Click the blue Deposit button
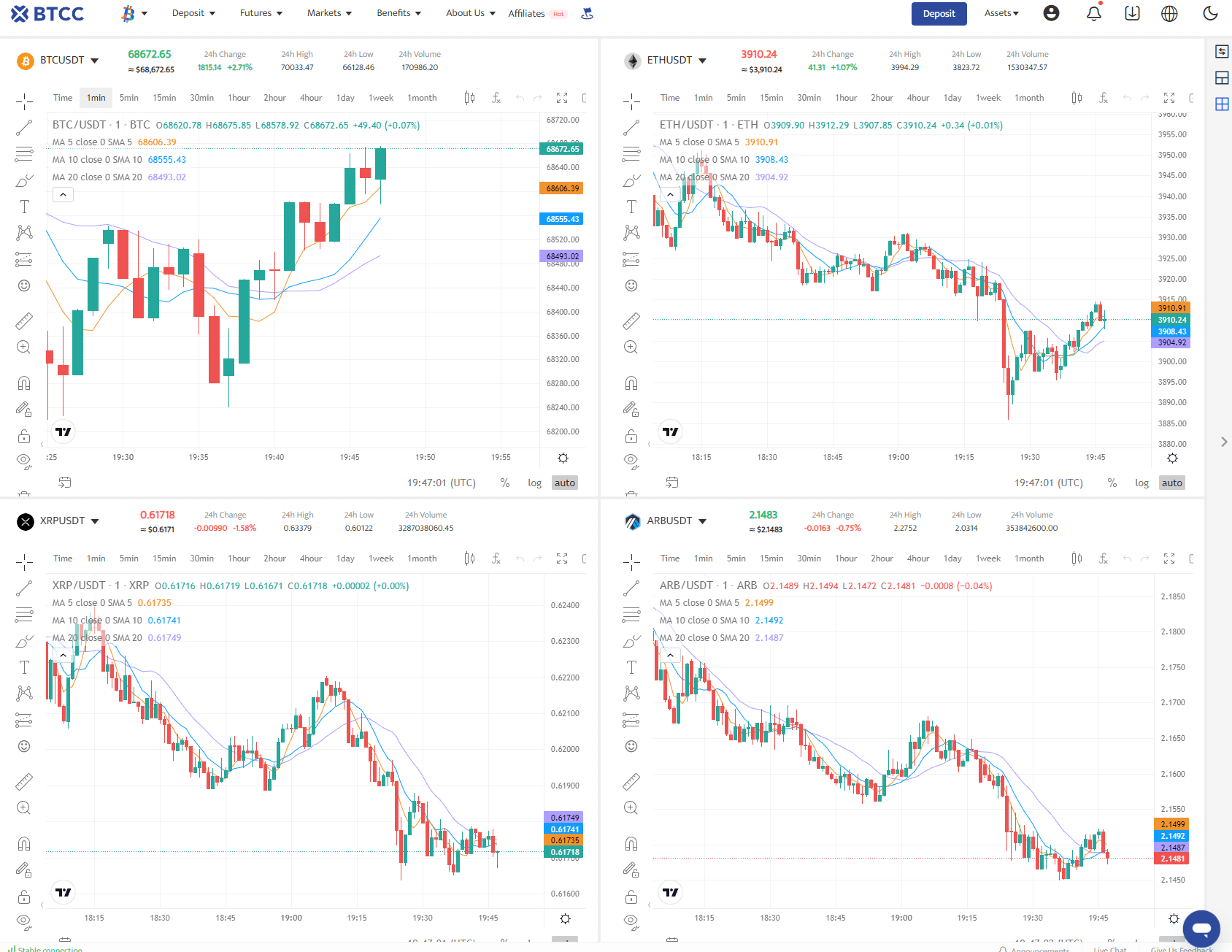 (939, 14)
